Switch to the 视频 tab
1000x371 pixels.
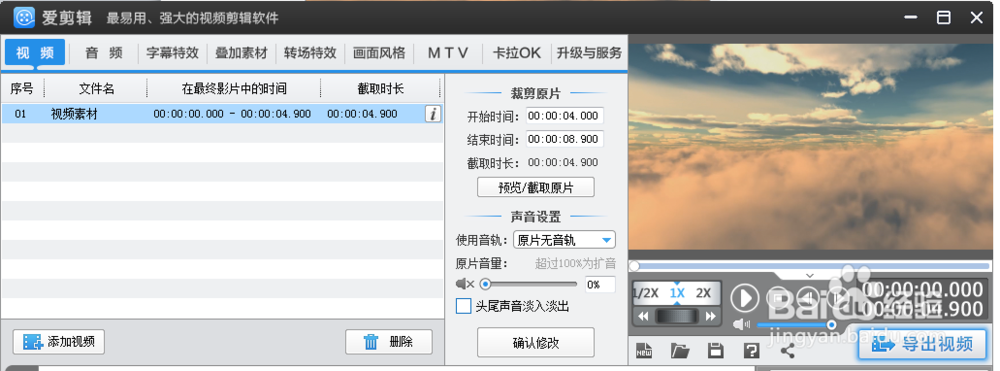(35, 53)
